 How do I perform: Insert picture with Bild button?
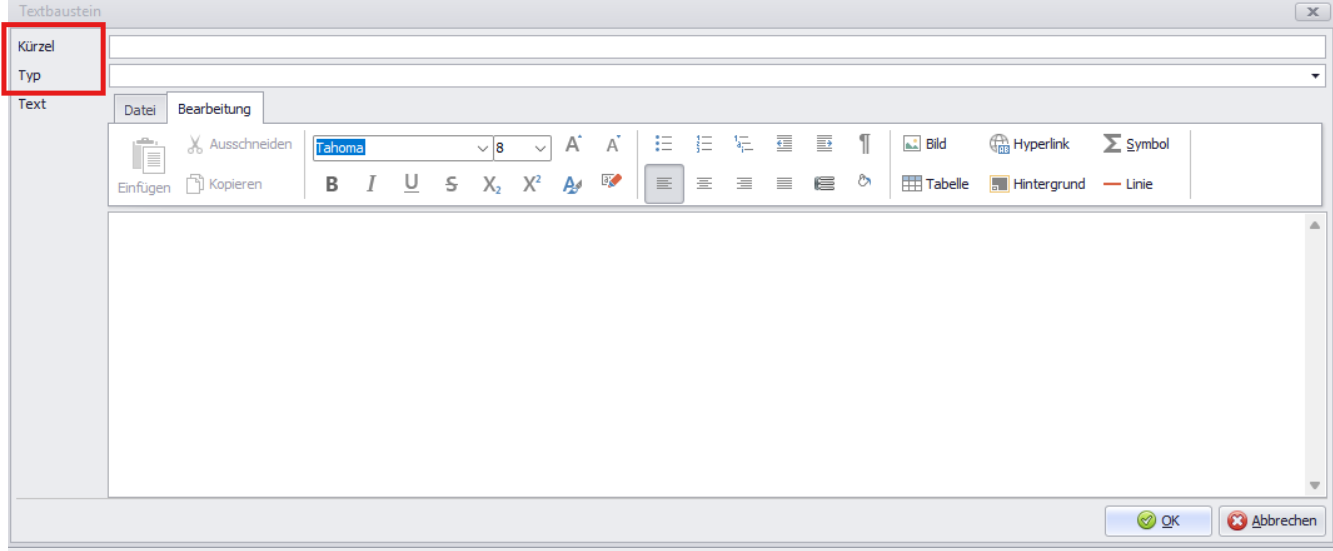coord(925,144)
